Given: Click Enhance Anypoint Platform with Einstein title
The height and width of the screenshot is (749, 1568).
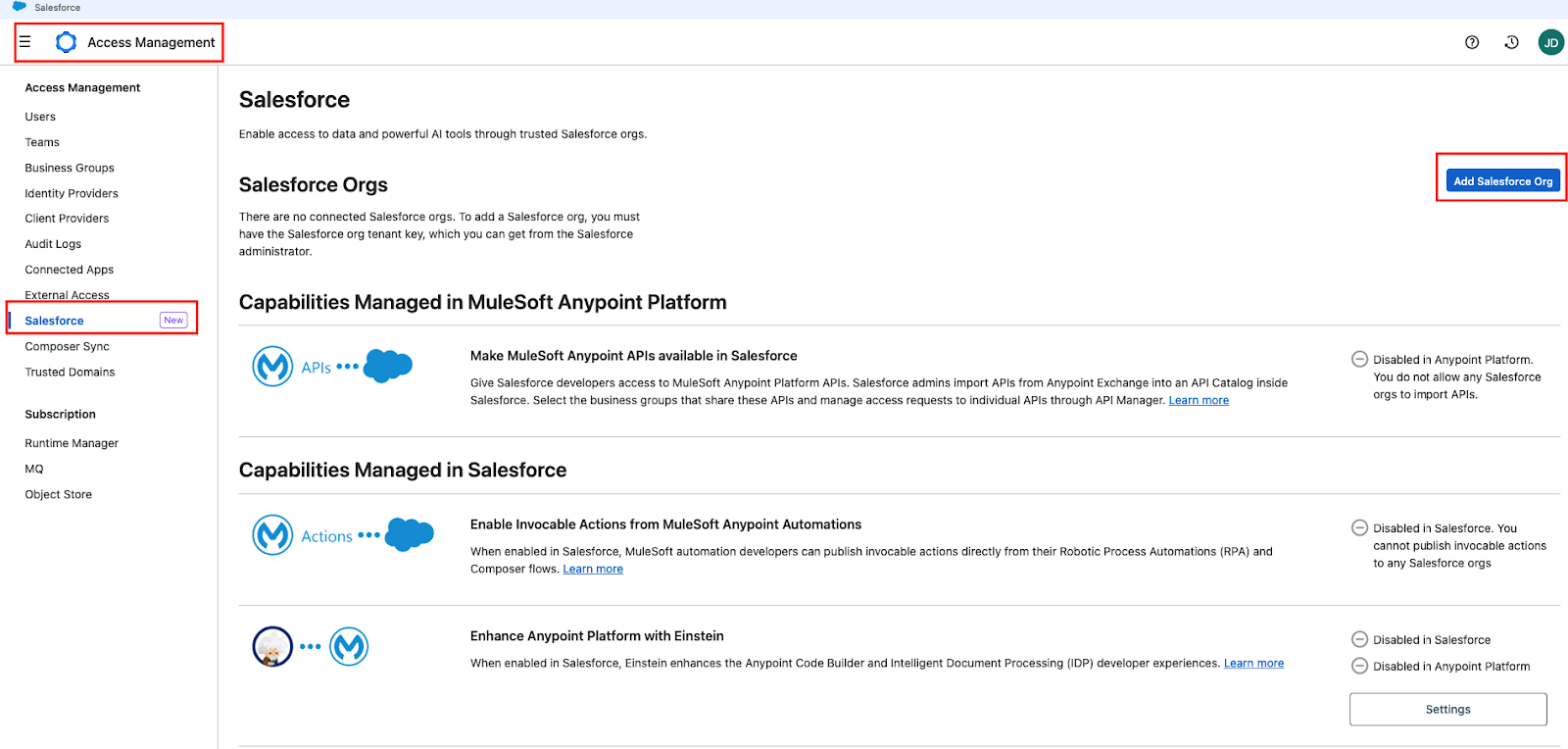Looking at the screenshot, I should click(x=597, y=636).
